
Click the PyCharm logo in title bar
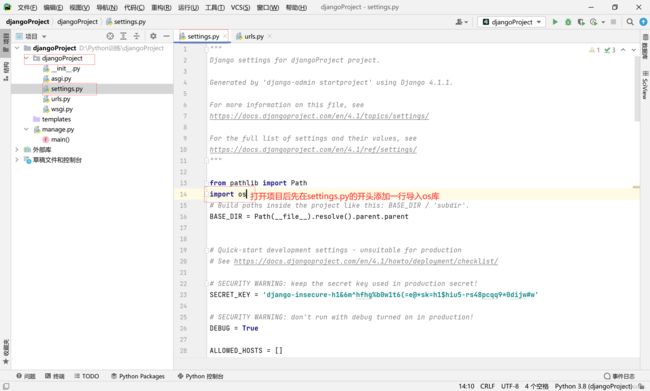[x=7, y=7]
